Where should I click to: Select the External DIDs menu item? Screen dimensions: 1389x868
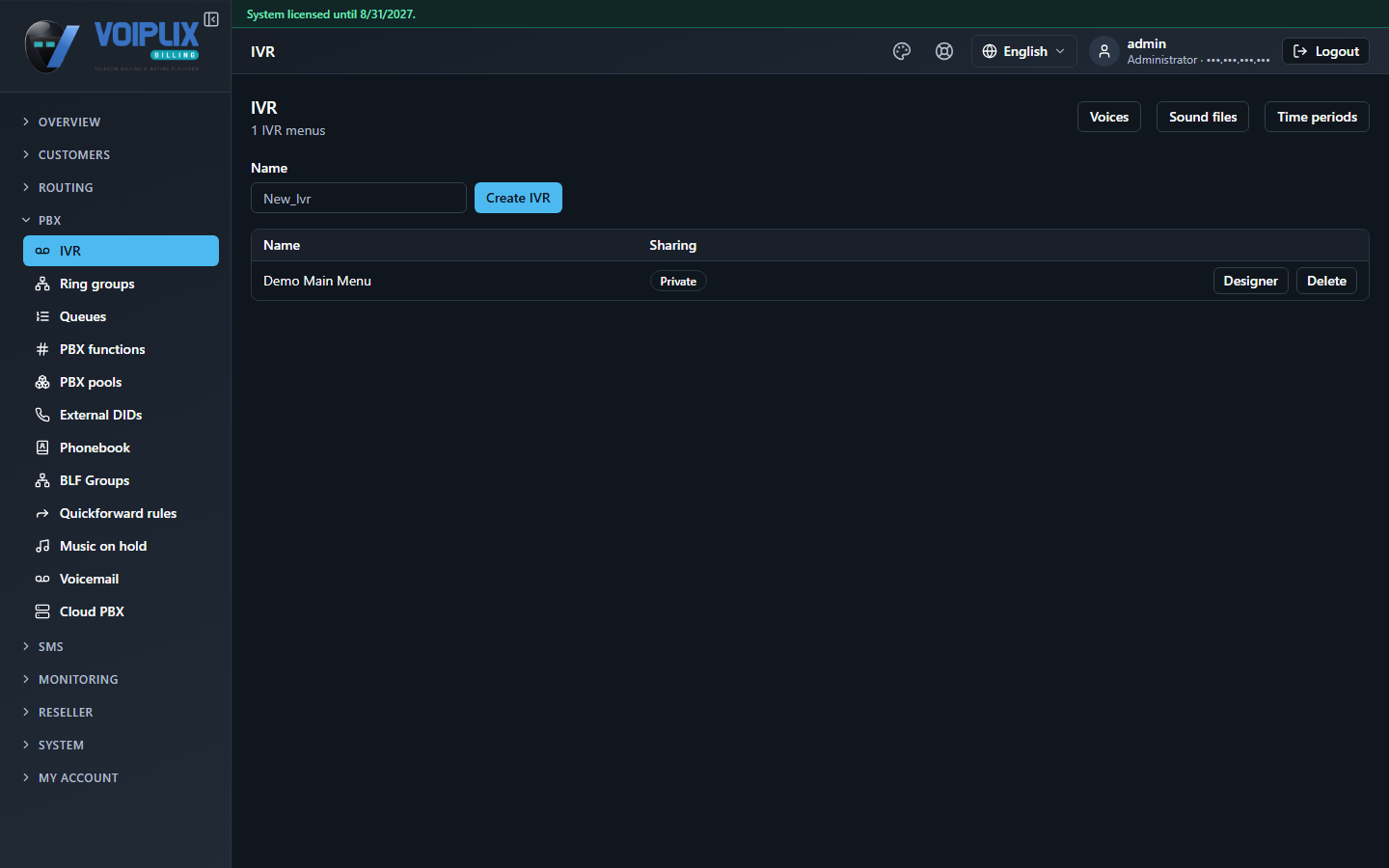121,415
